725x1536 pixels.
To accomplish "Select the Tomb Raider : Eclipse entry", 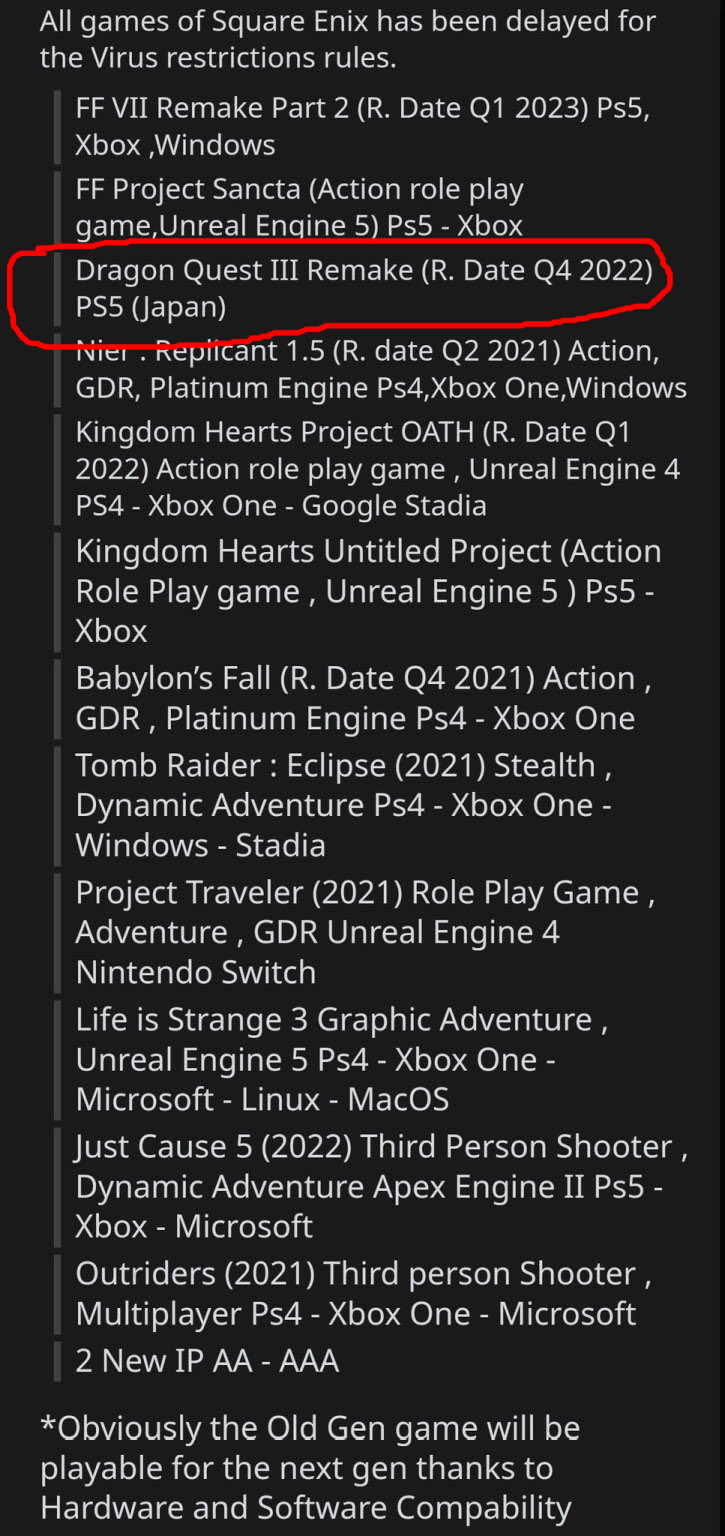I will pyautogui.click(x=345, y=805).
